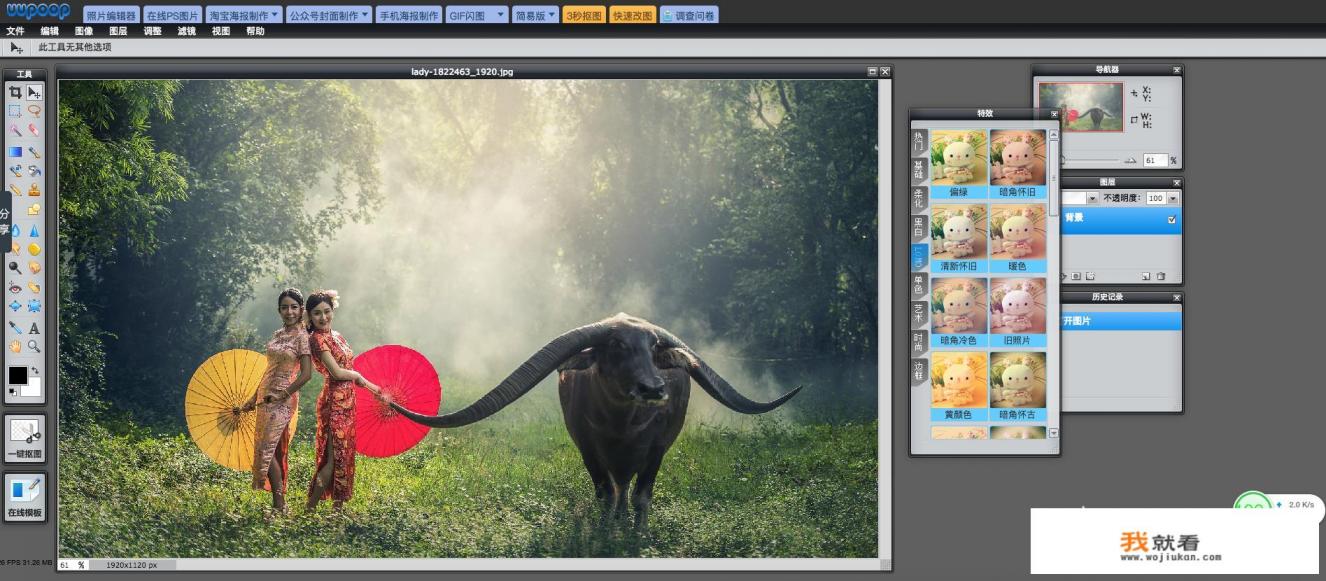
Task: Select the Red Eye Reduction tool
Action: coord(15,287)
